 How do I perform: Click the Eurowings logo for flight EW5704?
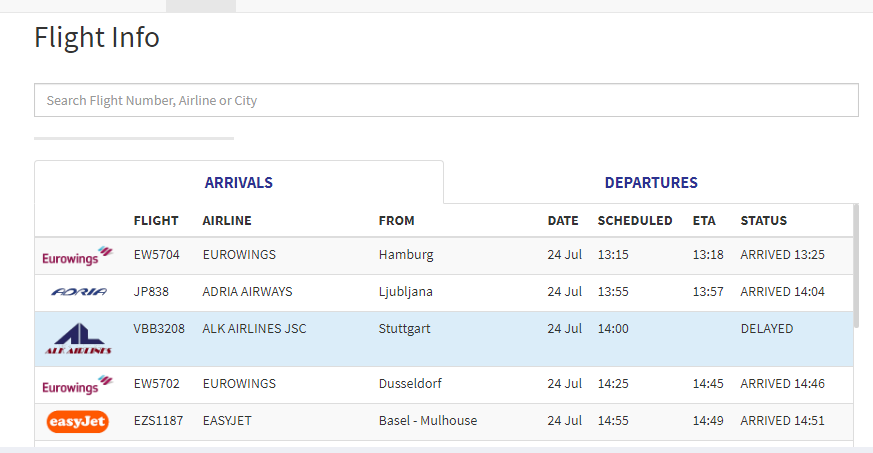pos(77,256)
